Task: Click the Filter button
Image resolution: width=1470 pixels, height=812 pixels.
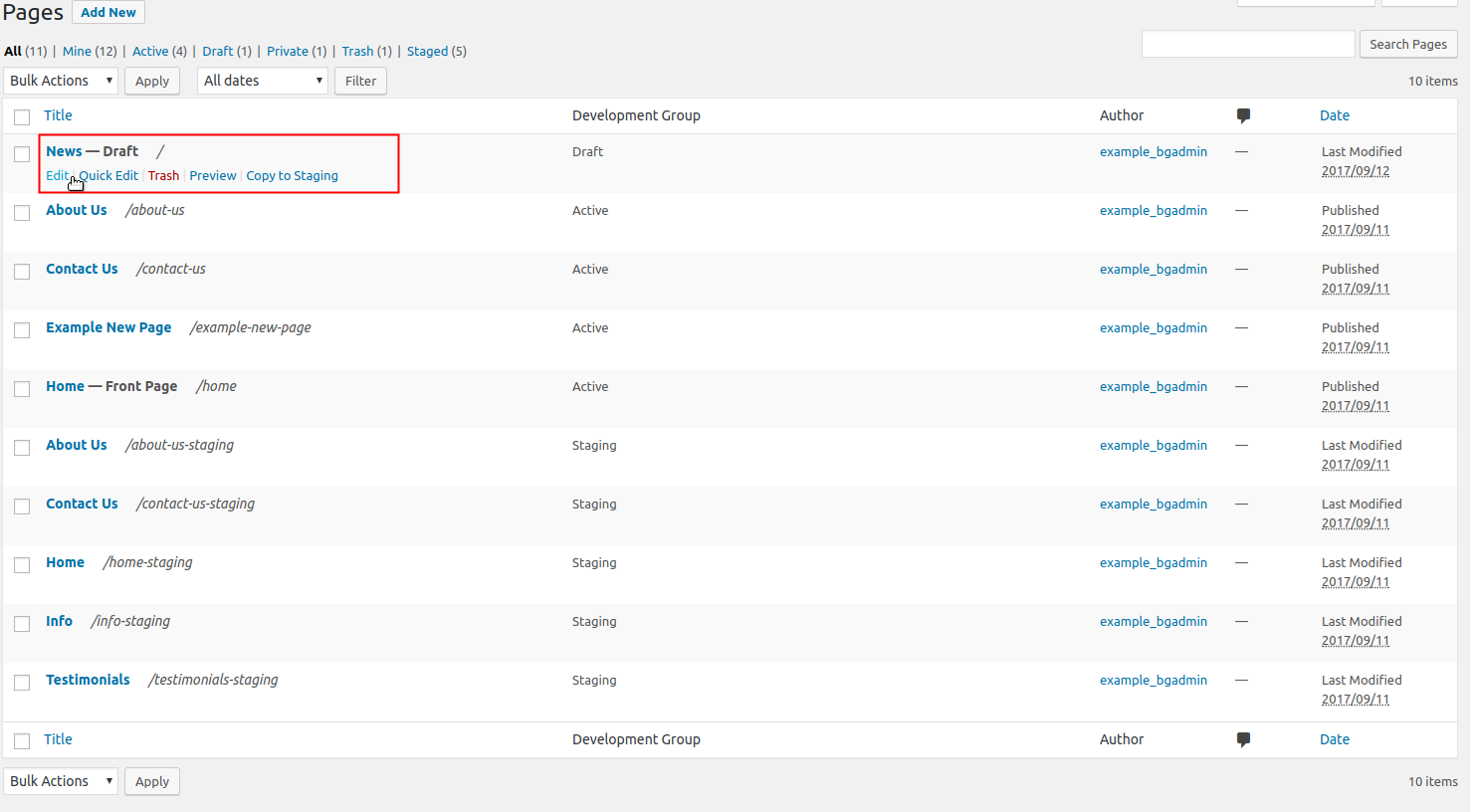Action: pyautogui.click(x=360, y=81)
